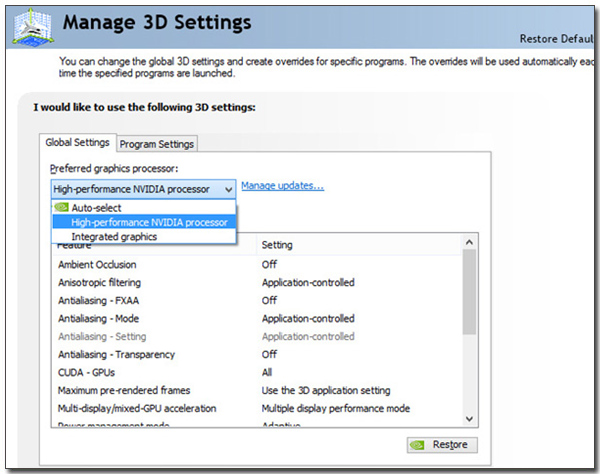
Task: Click the grayed Antialiasing - Setting row
Action: 257,336
